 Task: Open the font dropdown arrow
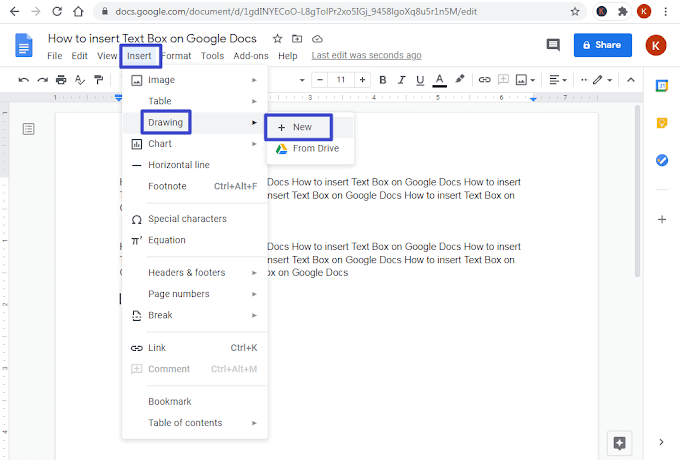coord(302,80)
